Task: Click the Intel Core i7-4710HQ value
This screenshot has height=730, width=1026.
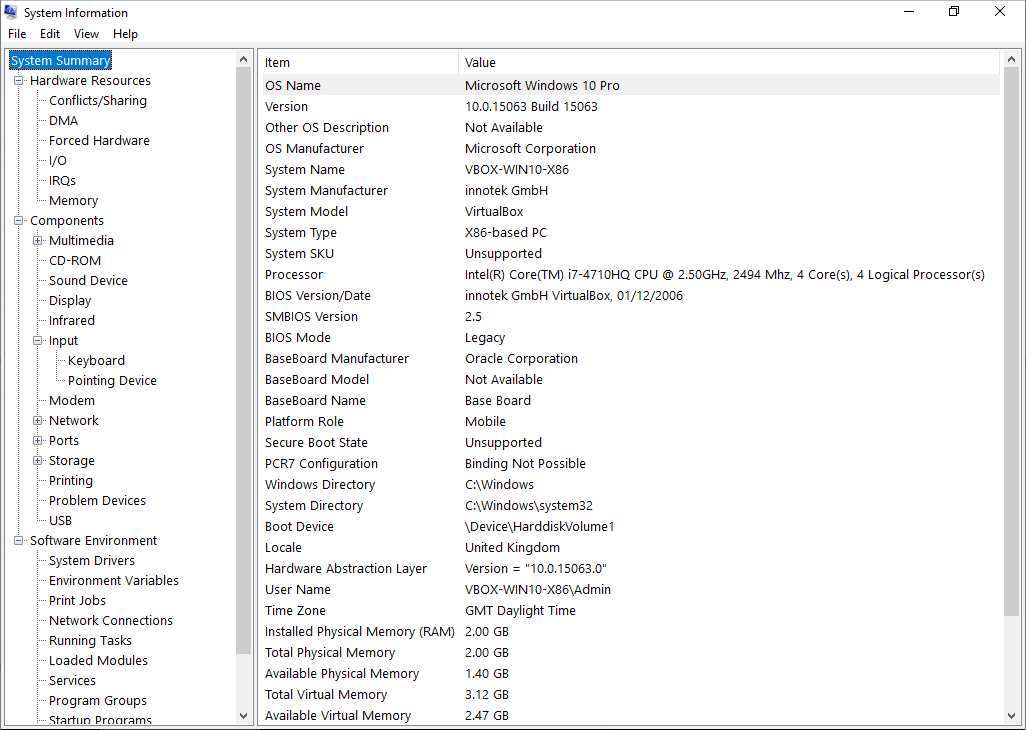Action: [724, 275]
